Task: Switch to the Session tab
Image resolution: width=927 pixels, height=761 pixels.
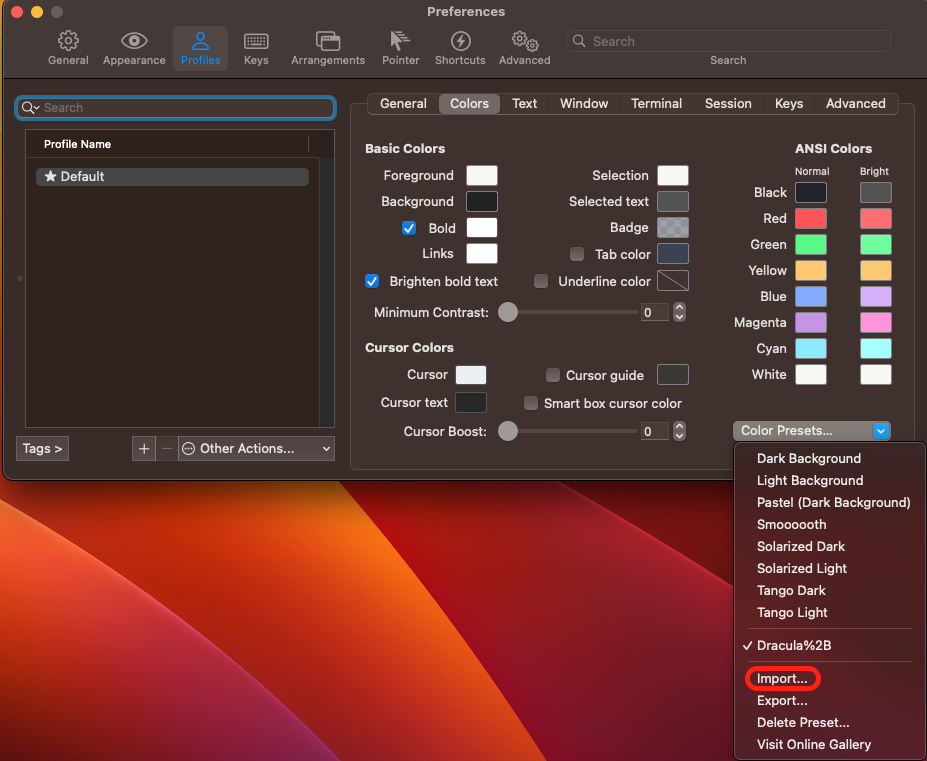Action: coord(728,103)
